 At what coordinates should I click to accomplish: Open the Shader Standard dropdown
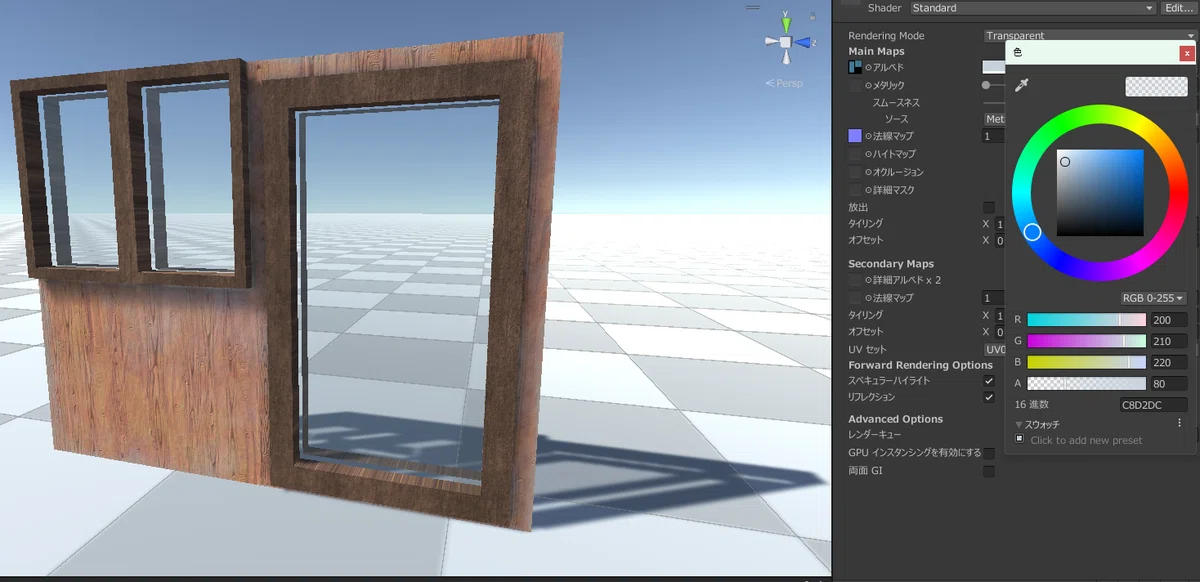tap(1032, 8)
